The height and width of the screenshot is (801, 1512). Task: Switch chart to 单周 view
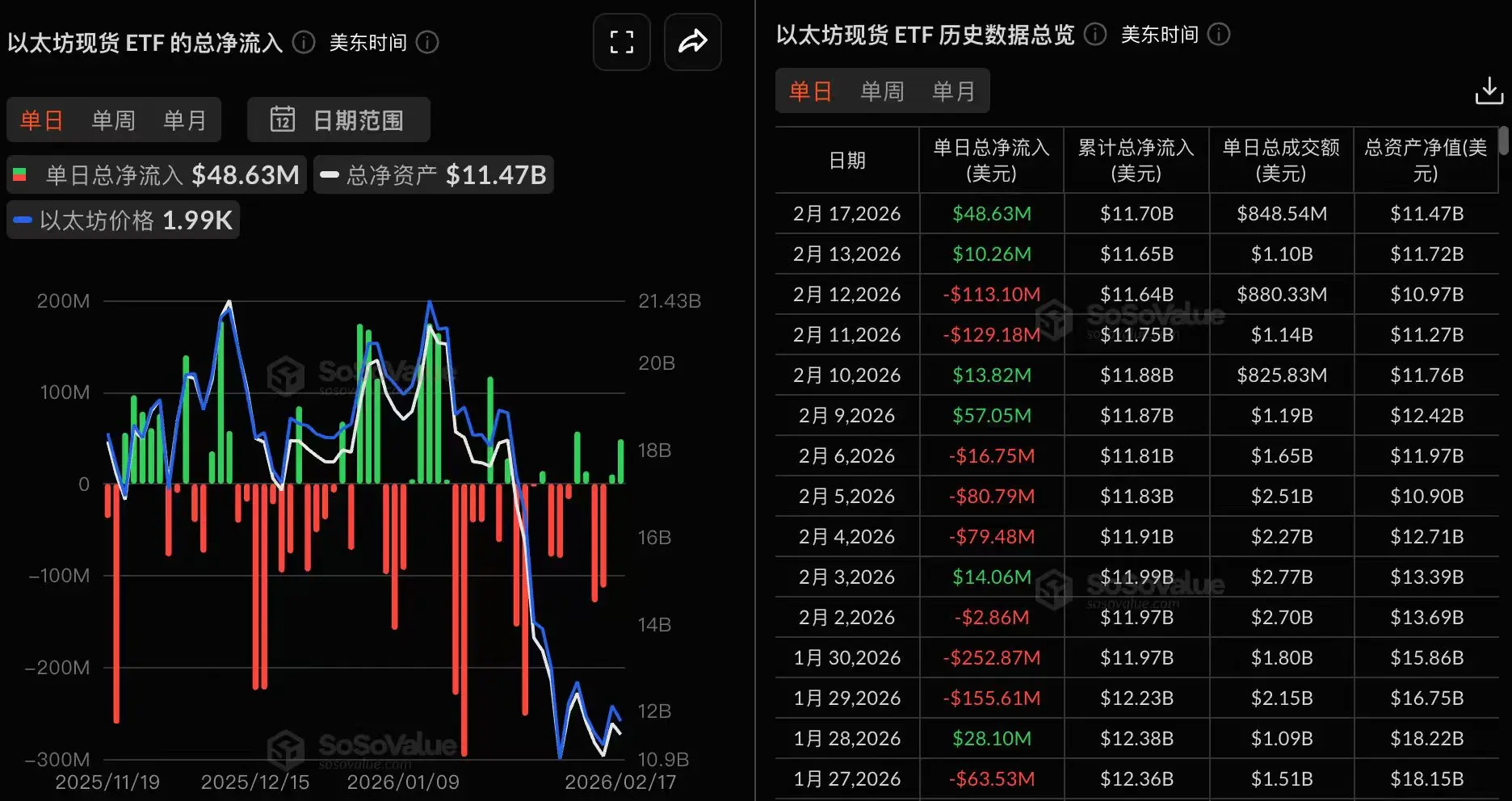[x=113, y=120]
